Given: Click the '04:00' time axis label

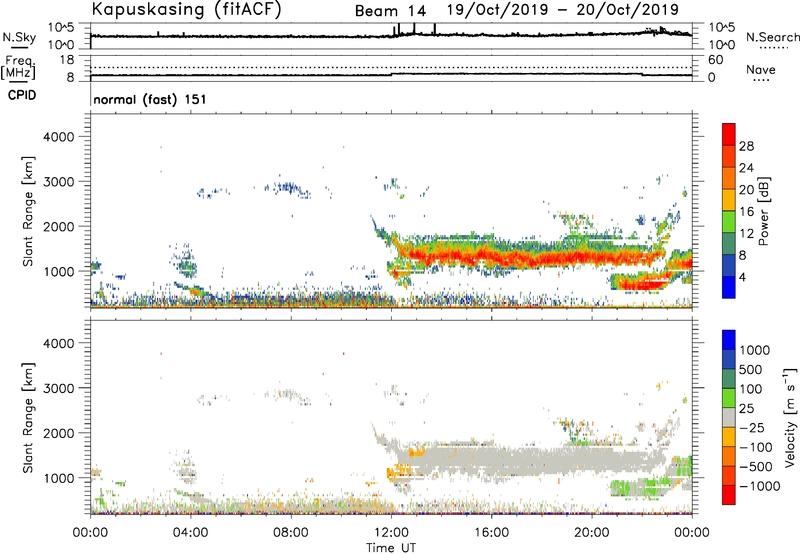Looking at the screenshot, I should (191, 533).
